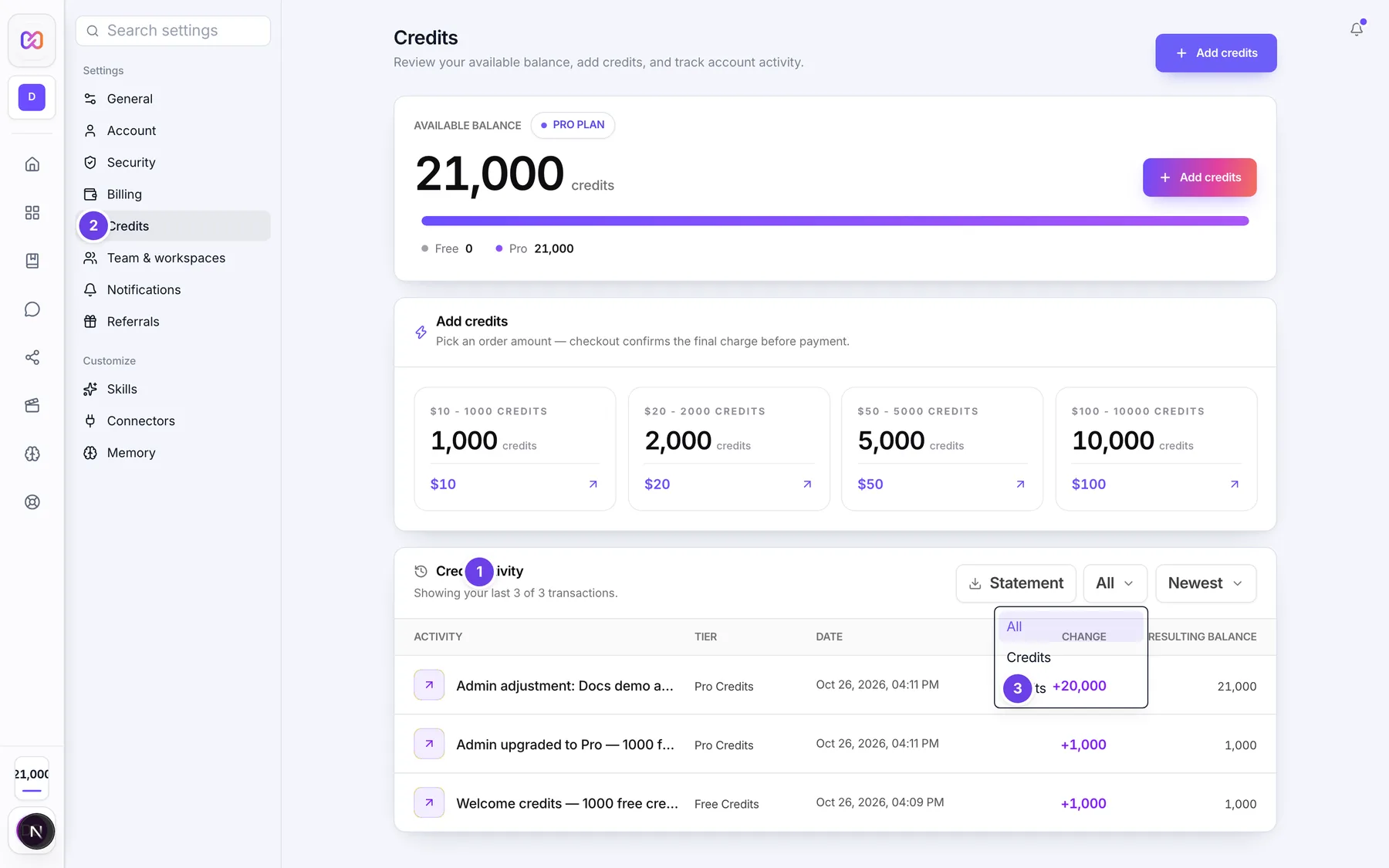Click the PRO PLAN badge
1389x868 pixels.
tap(573, 125)
